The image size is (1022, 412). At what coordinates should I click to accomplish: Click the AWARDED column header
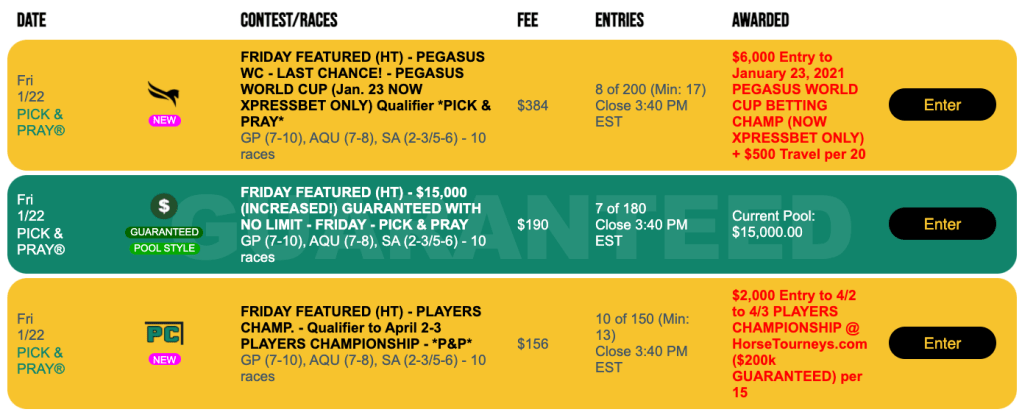point(760,20)
